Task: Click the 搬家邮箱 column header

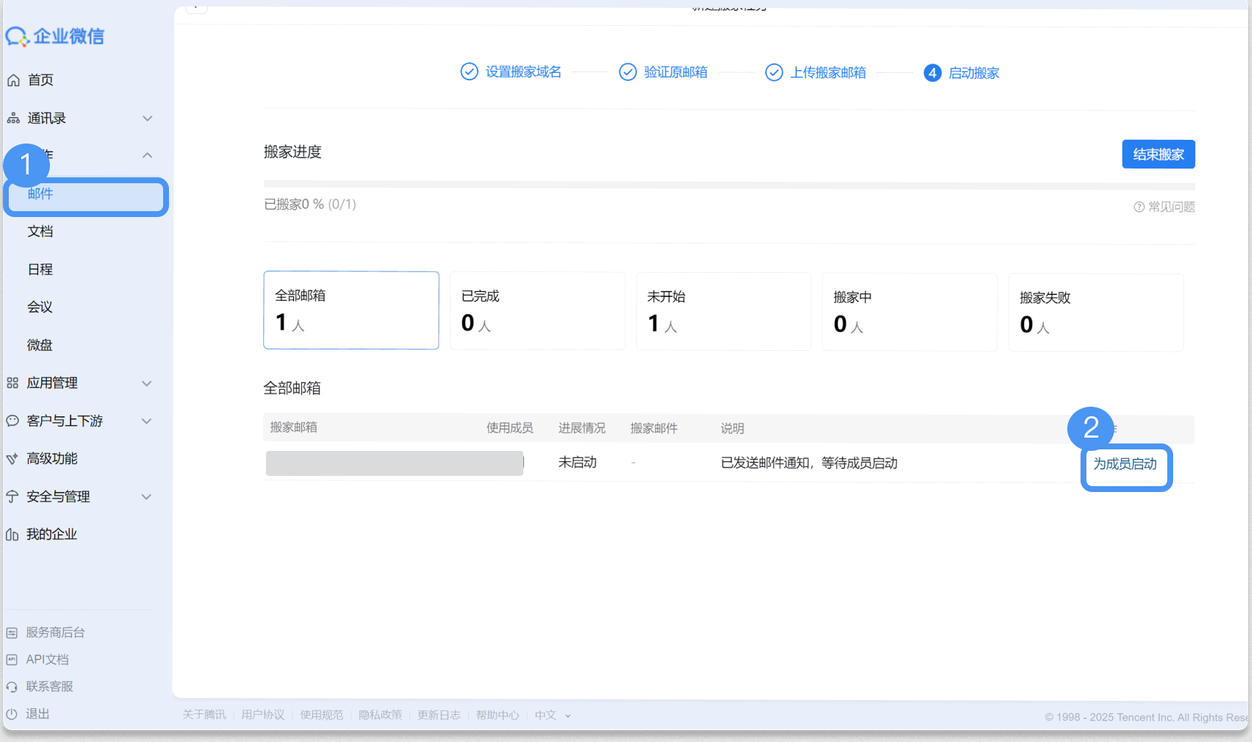Action: click(x=294, y=427)
